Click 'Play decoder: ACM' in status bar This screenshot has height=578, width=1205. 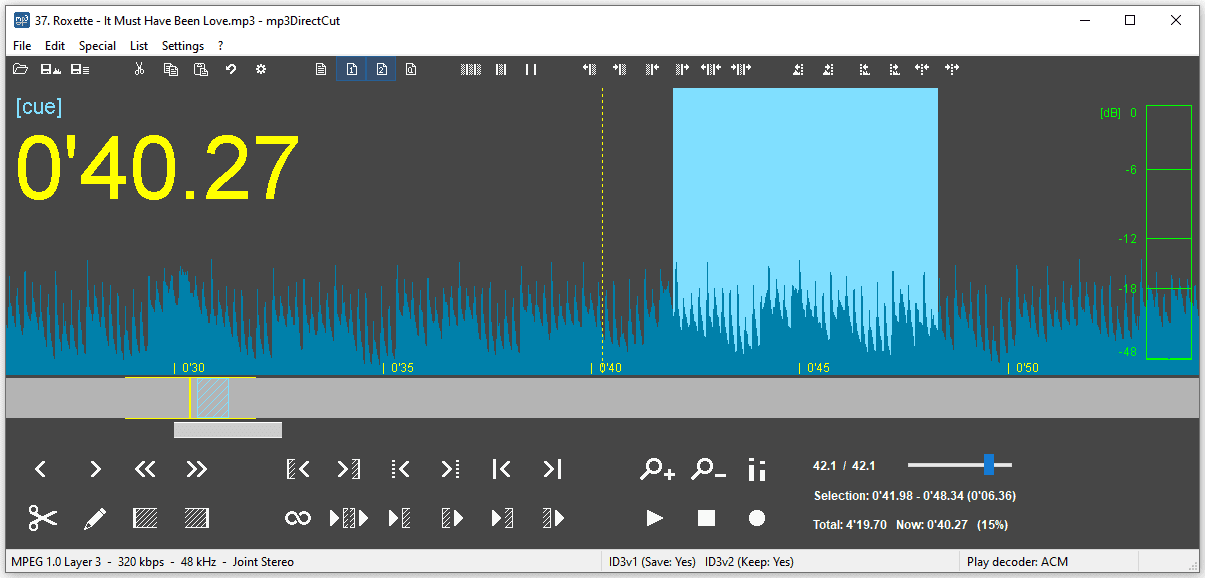[x=1017, y=562]
